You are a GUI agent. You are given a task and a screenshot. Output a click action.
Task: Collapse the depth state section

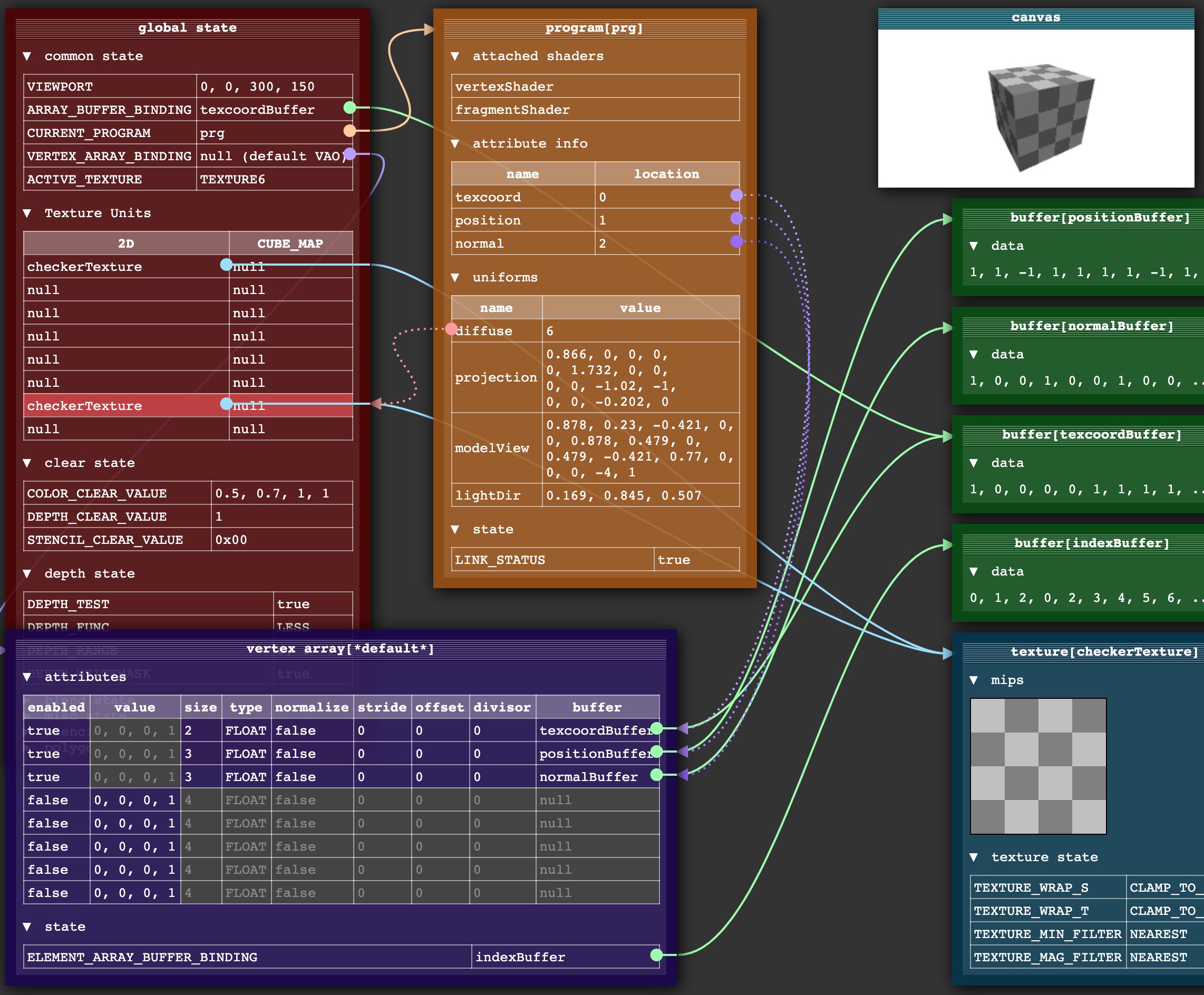(x=27, y=574)
